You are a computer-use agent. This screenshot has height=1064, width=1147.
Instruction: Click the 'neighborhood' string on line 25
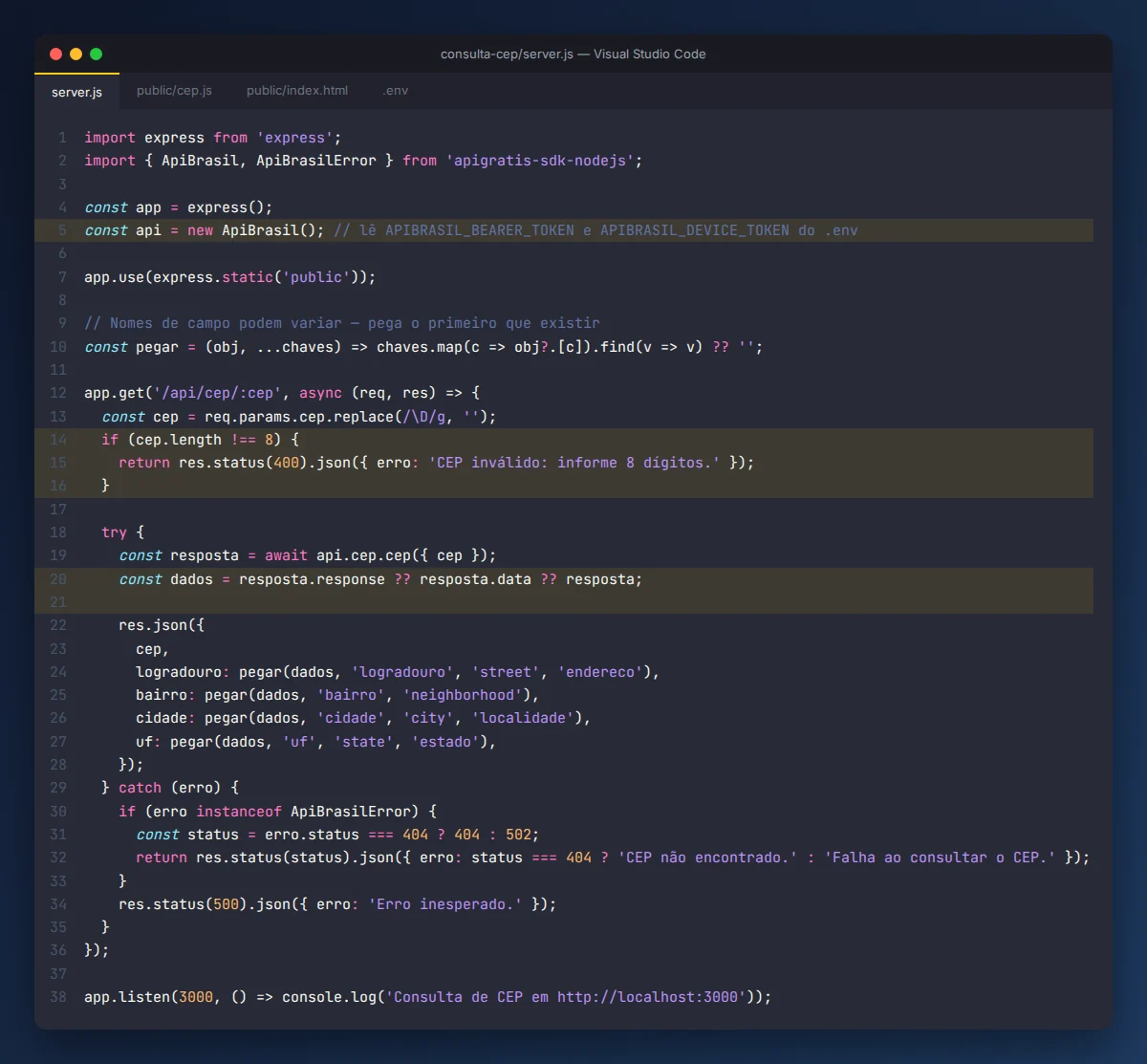click(x=463, y=695)
